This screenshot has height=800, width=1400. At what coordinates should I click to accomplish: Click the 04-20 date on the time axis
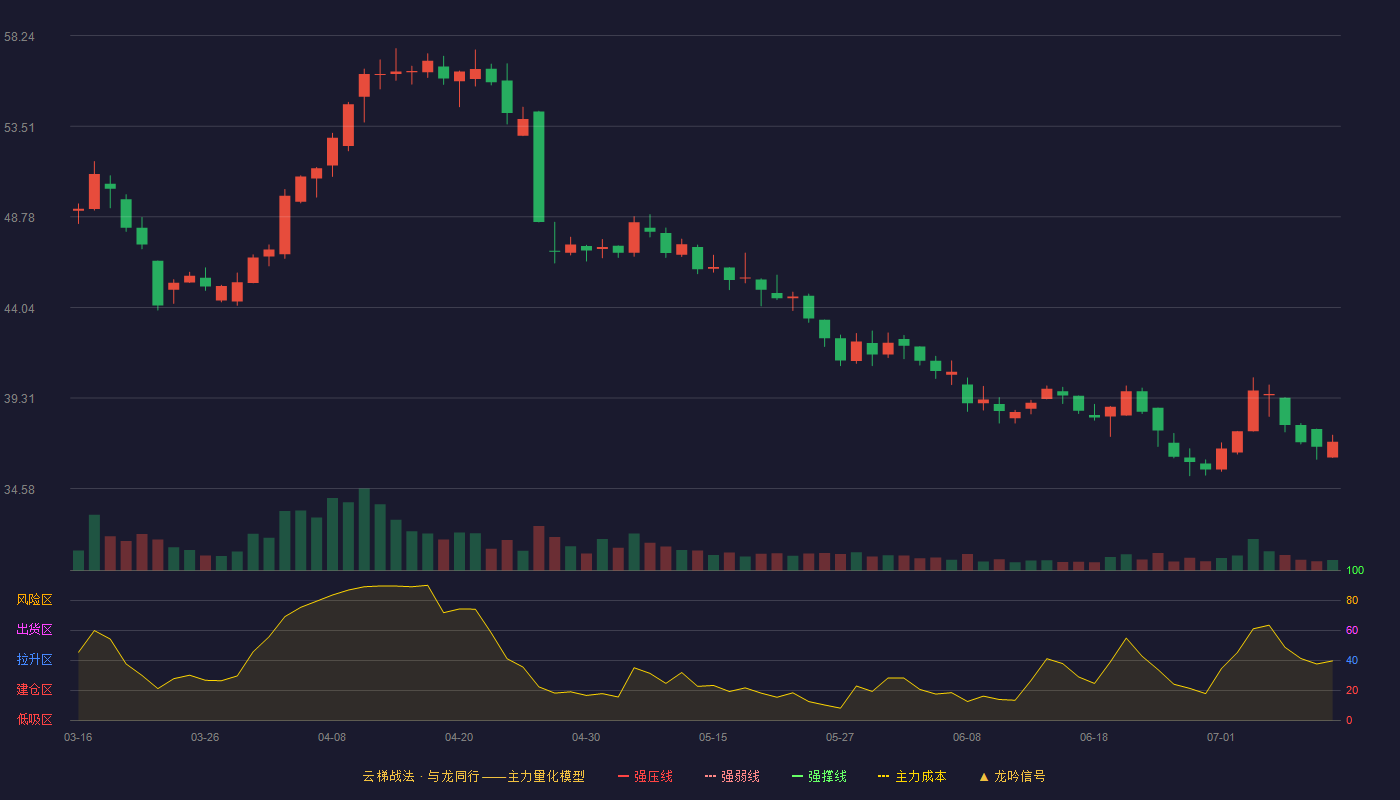click(459, 737)
